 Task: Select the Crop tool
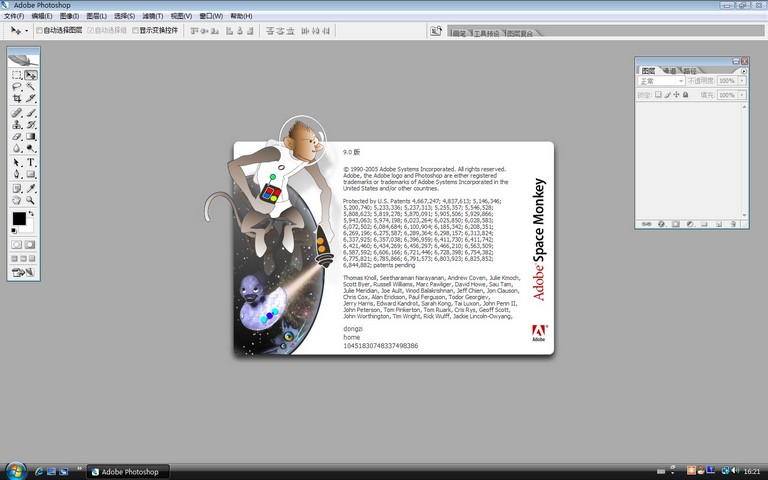pyautogui.click(x=17, y=98)
